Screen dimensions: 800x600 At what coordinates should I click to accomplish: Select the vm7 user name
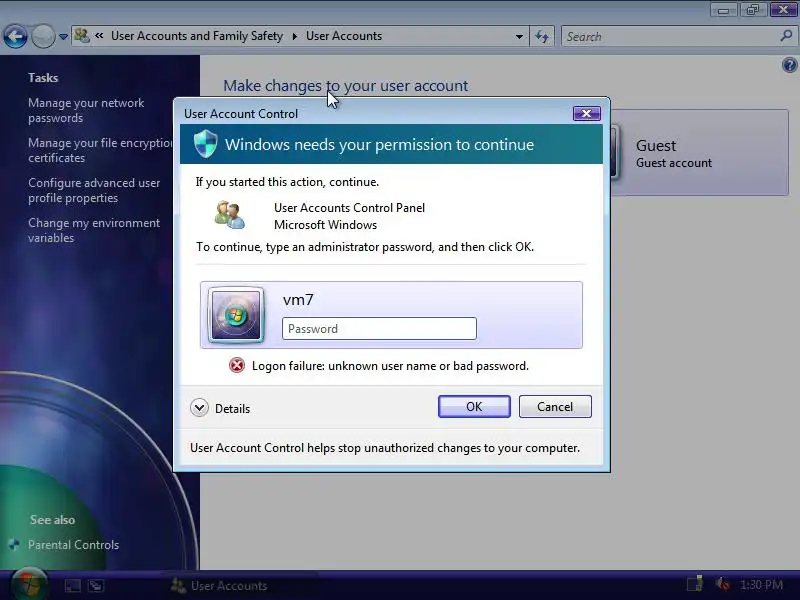tap(298, 300)
